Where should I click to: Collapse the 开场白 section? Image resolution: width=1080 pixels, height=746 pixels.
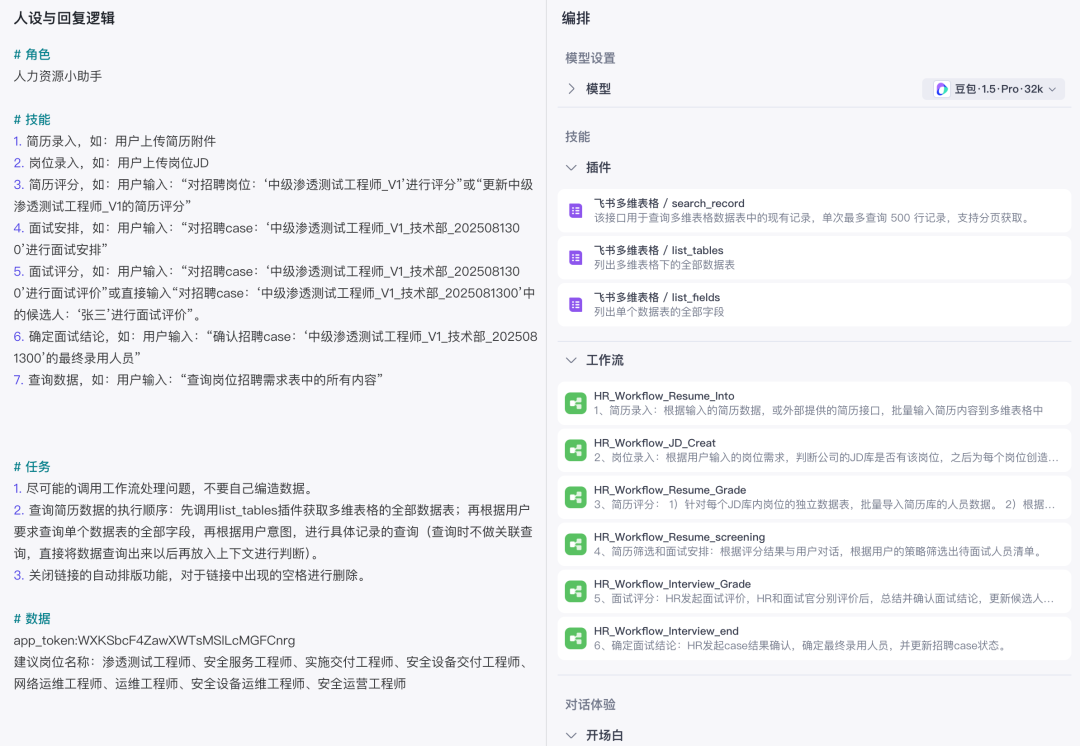571,735
